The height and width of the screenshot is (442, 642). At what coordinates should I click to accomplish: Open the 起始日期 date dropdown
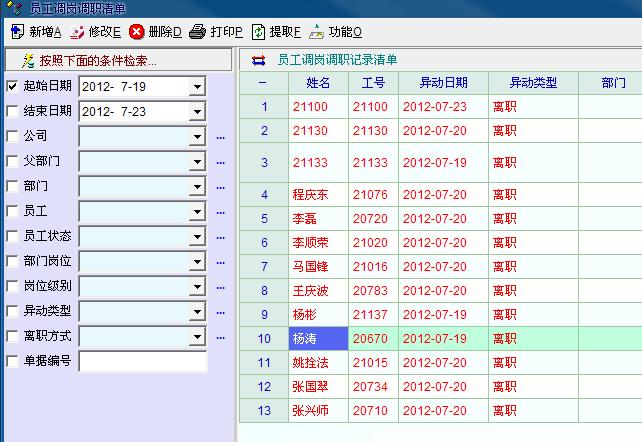pyautogui.click(x=196, y=87)
